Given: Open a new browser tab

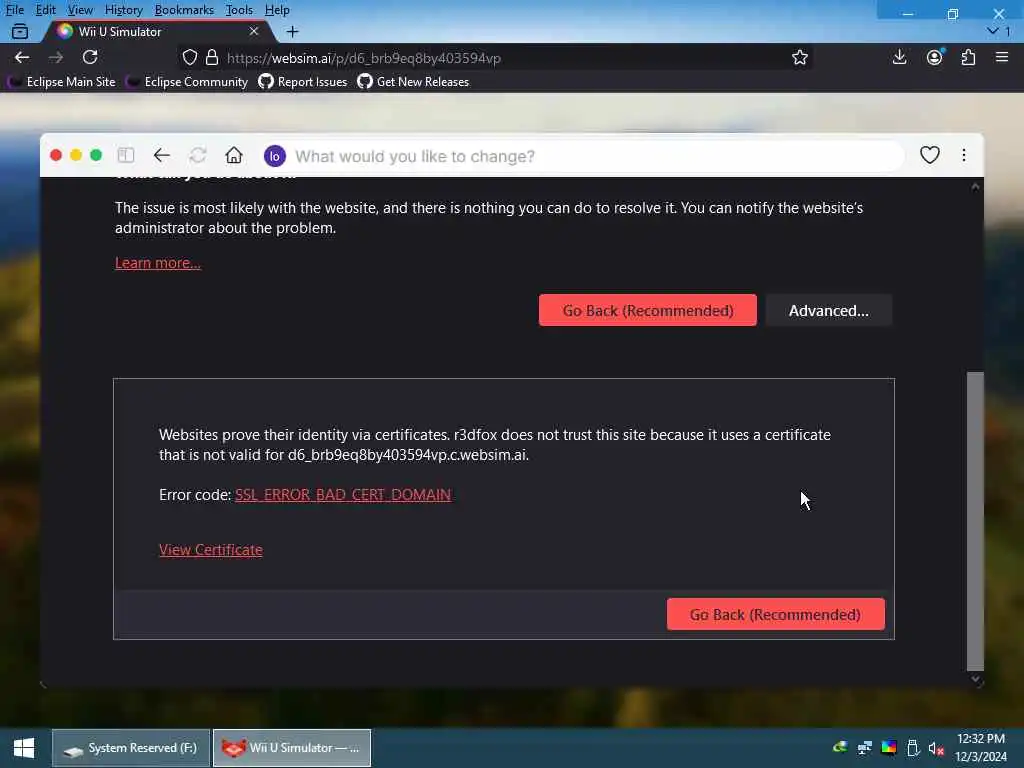Looking at the screenshot, I should pos(293,31).
